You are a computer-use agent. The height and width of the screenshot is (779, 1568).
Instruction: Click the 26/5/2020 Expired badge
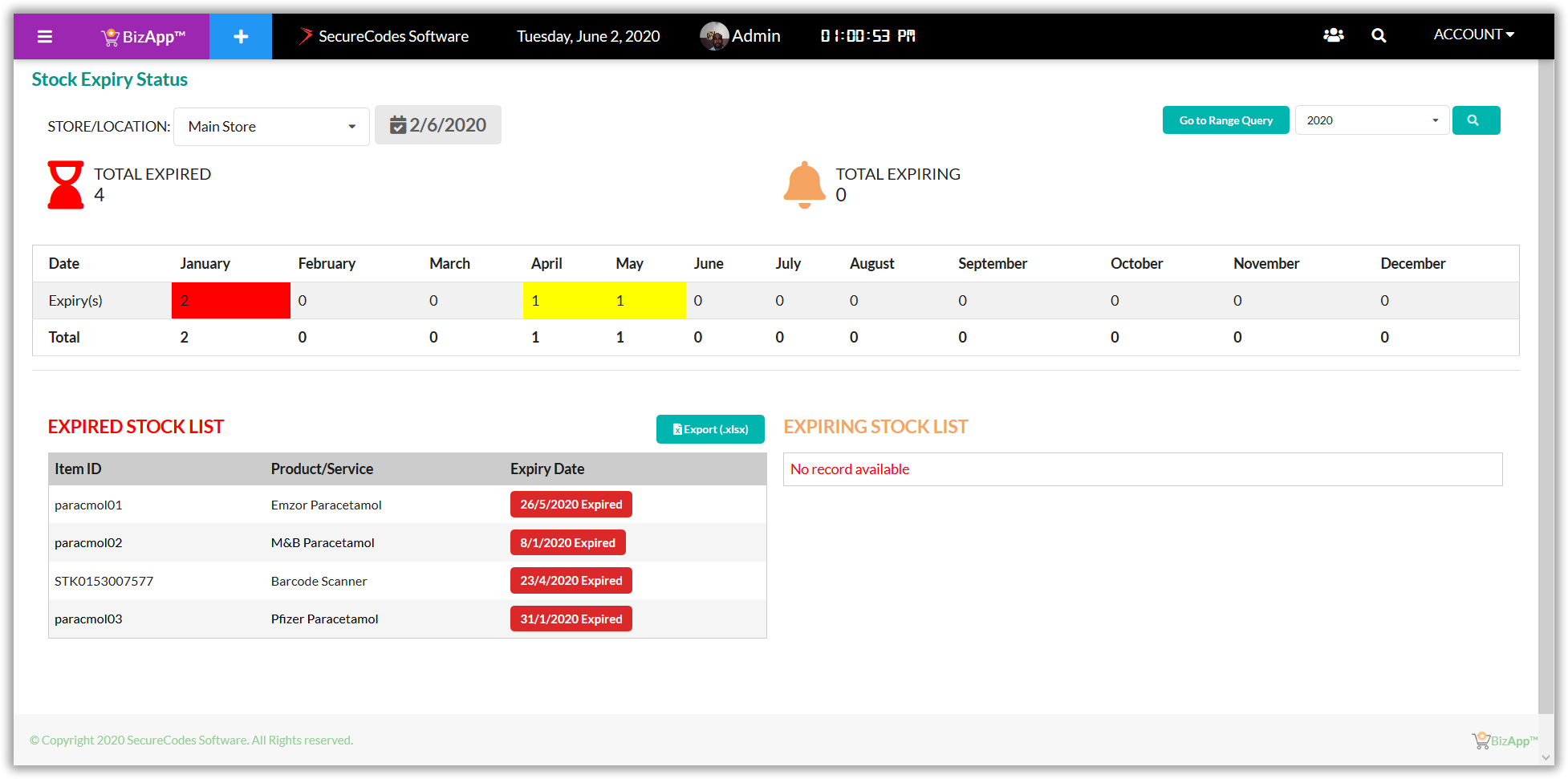571,505
